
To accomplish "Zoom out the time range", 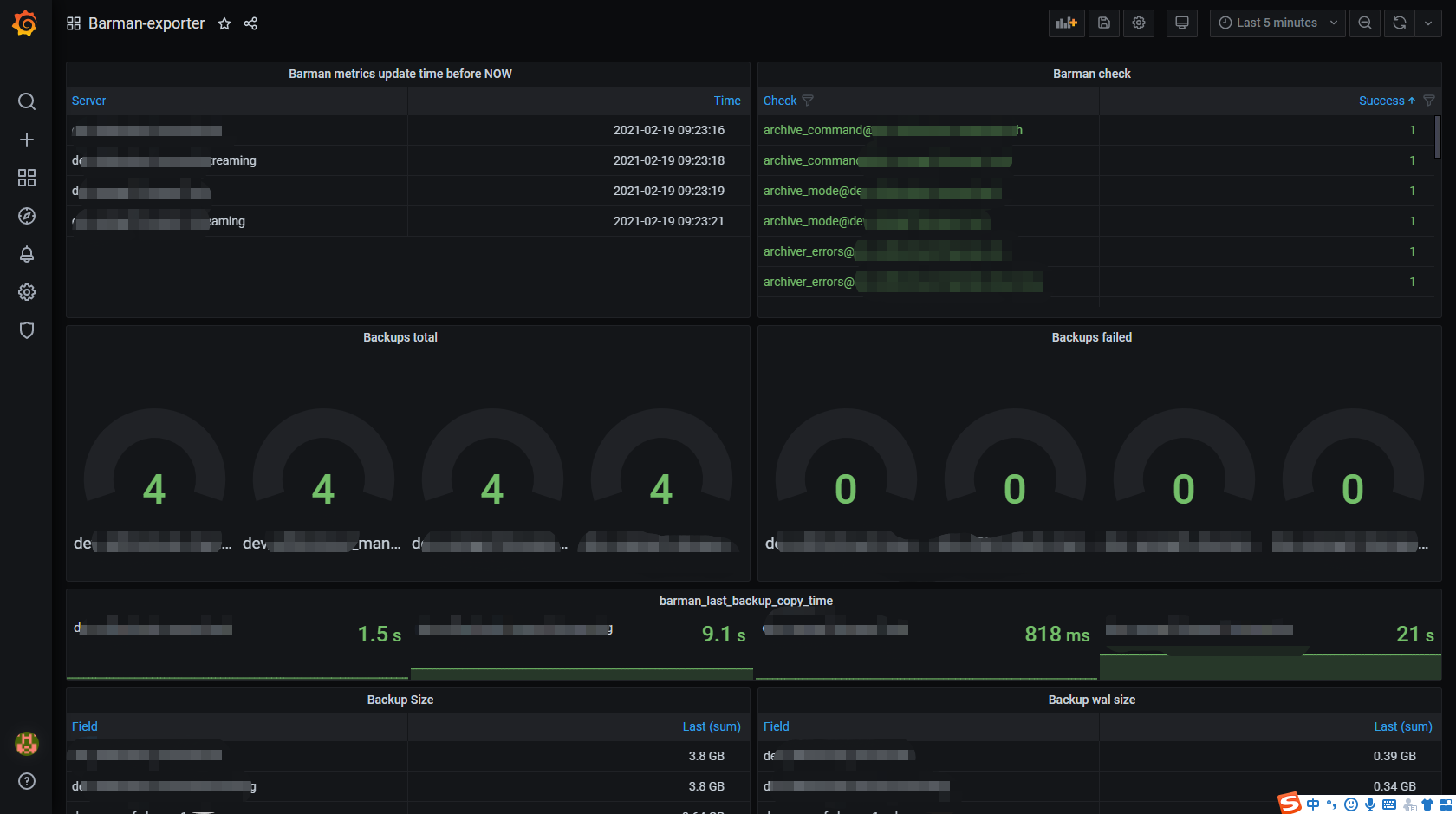I will point(1365,23).
